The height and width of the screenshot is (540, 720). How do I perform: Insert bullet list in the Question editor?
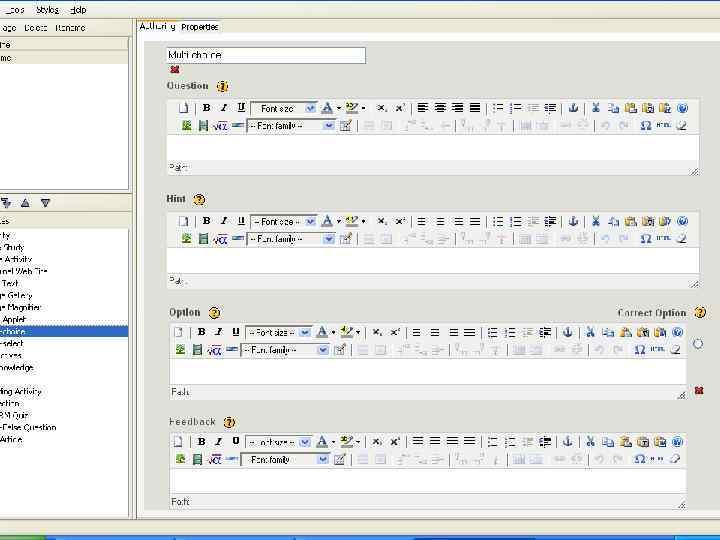click(498, 108)
